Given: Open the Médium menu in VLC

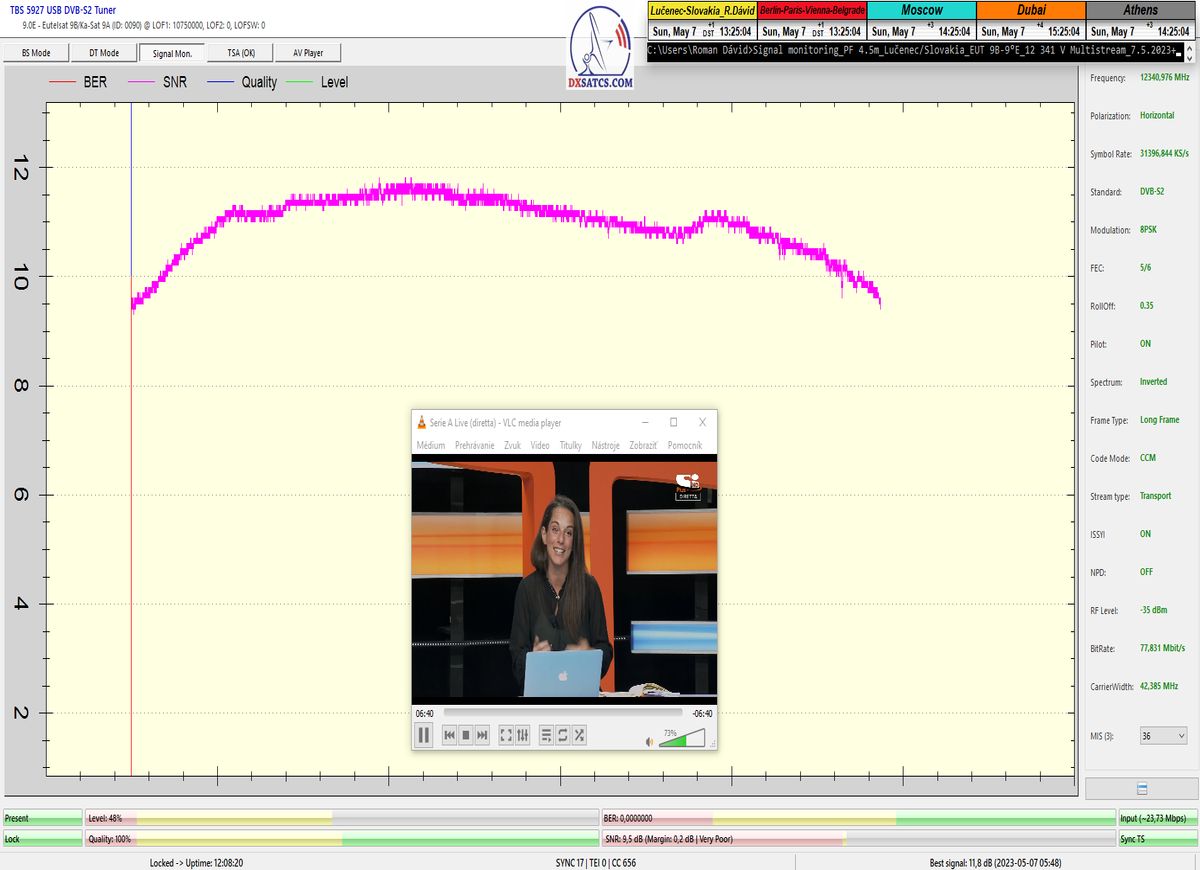Looking at the screenshot, I should tap(431, 445).
